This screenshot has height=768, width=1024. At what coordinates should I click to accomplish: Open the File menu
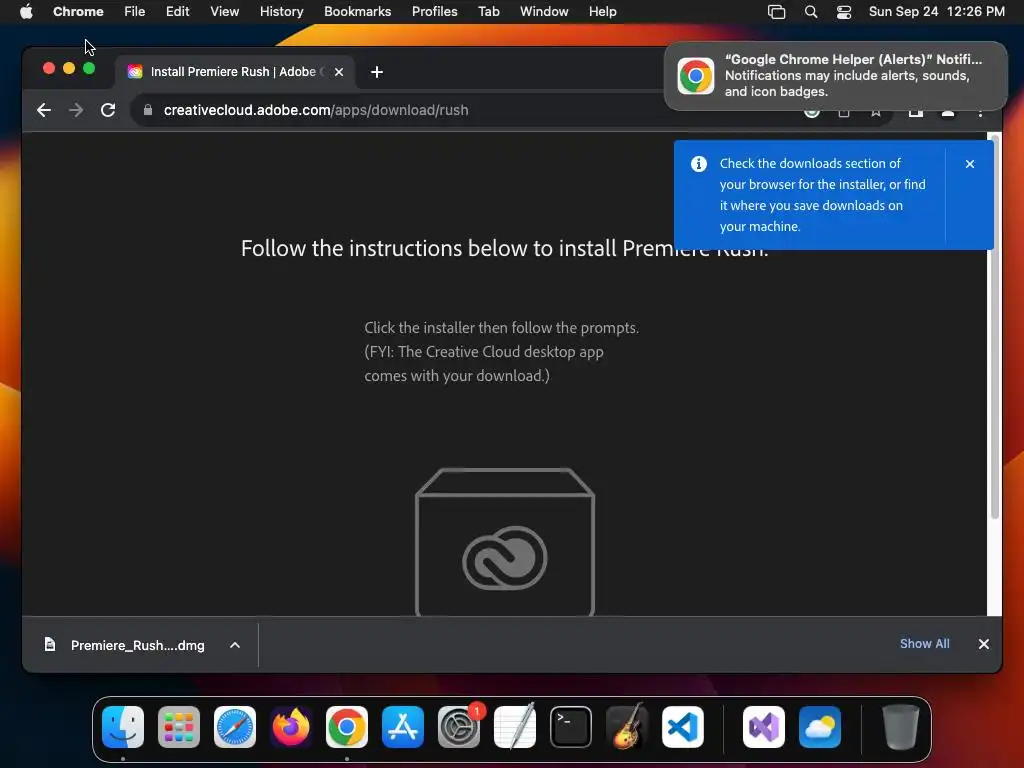point(135,12)
